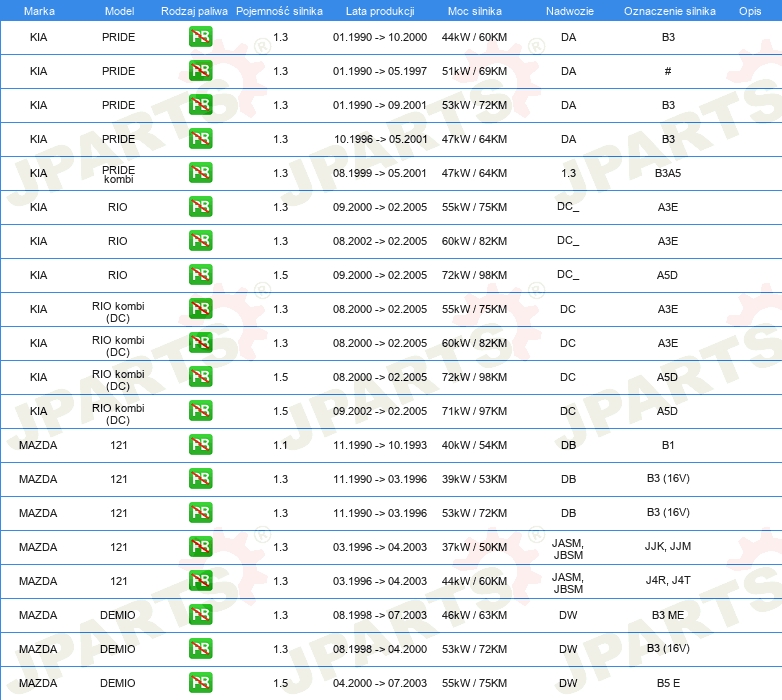Click the '72kW / 98KM' cell in RIO row

click(474, 275)
